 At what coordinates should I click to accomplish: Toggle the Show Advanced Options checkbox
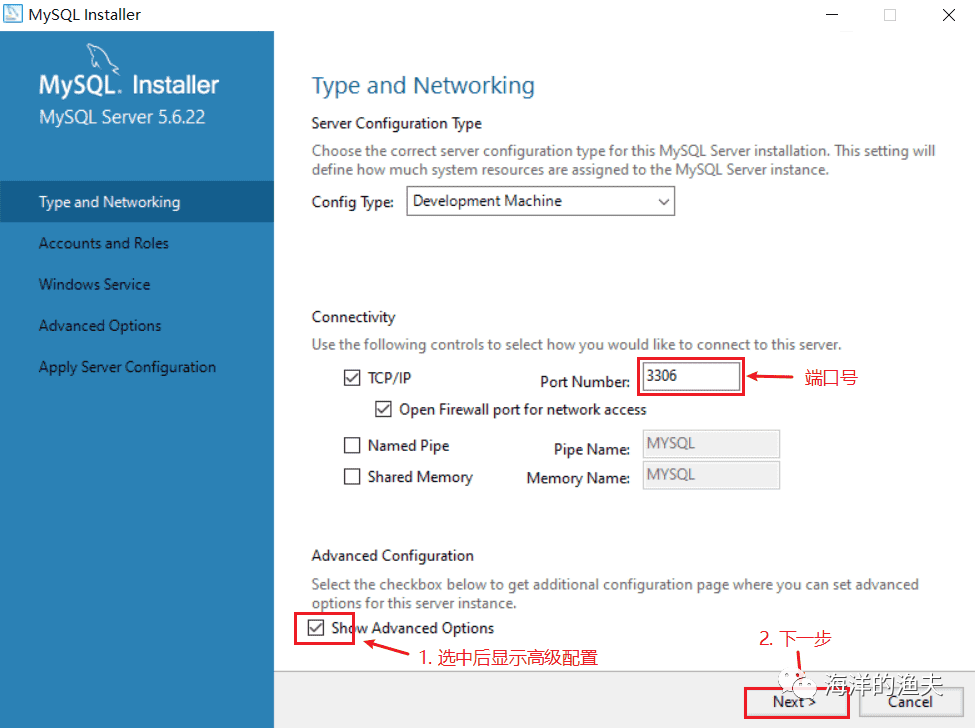point(316,628)
